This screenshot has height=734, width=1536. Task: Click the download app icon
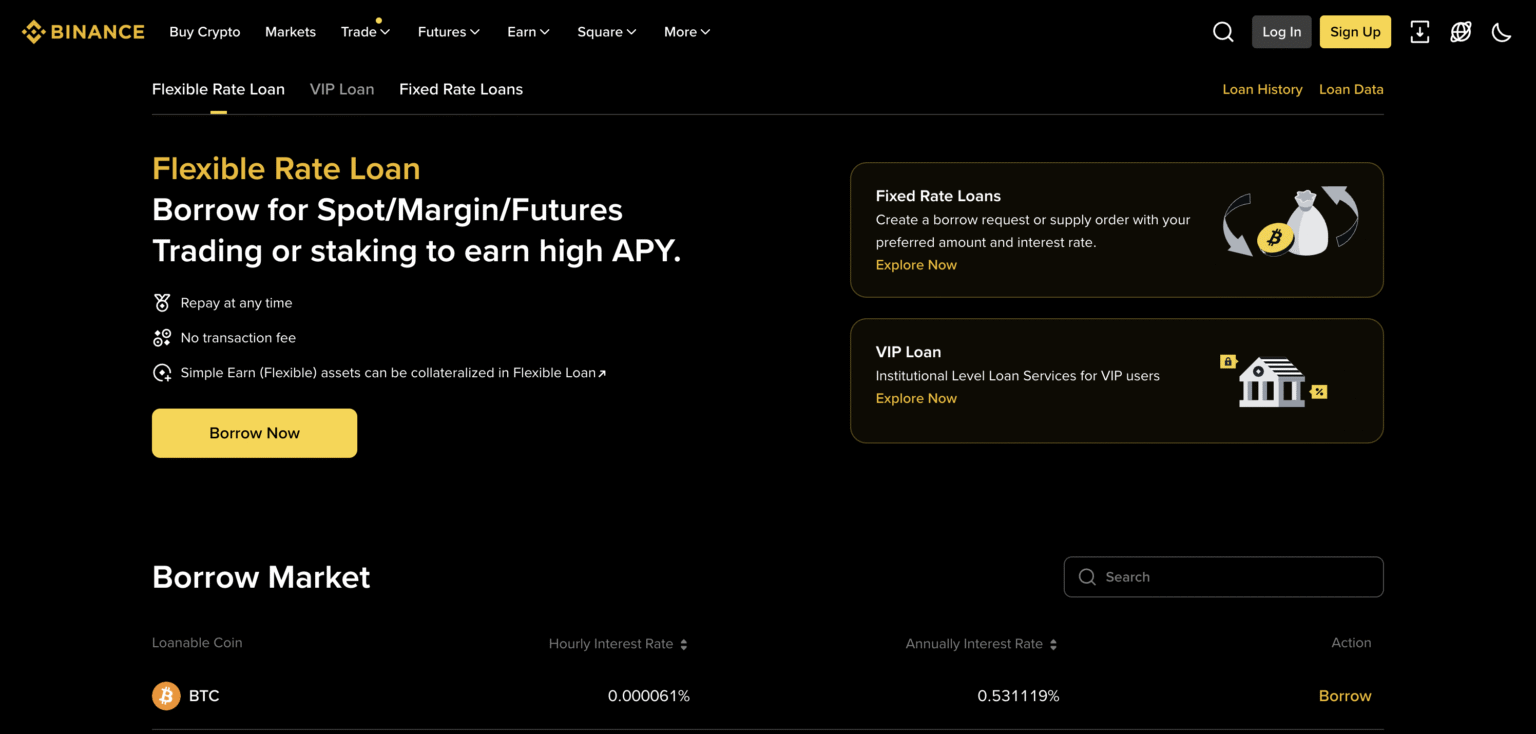click(1419, 32)
